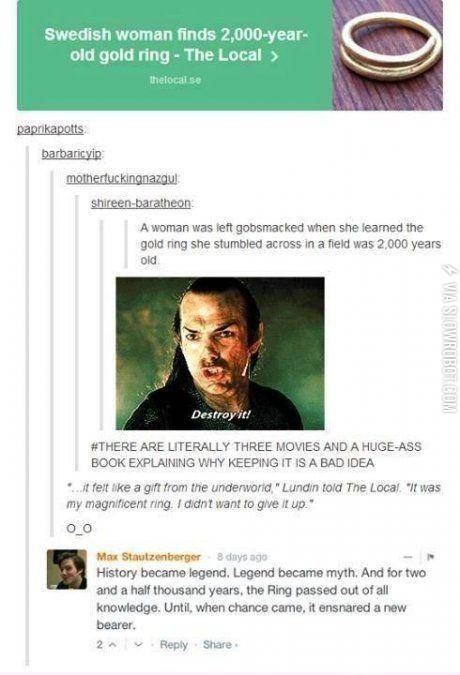Click the THERE ARE LITERALLY THREE MOVIES hashtag
460x675 pixels.
pyautogui.click(x=256, y=455)
